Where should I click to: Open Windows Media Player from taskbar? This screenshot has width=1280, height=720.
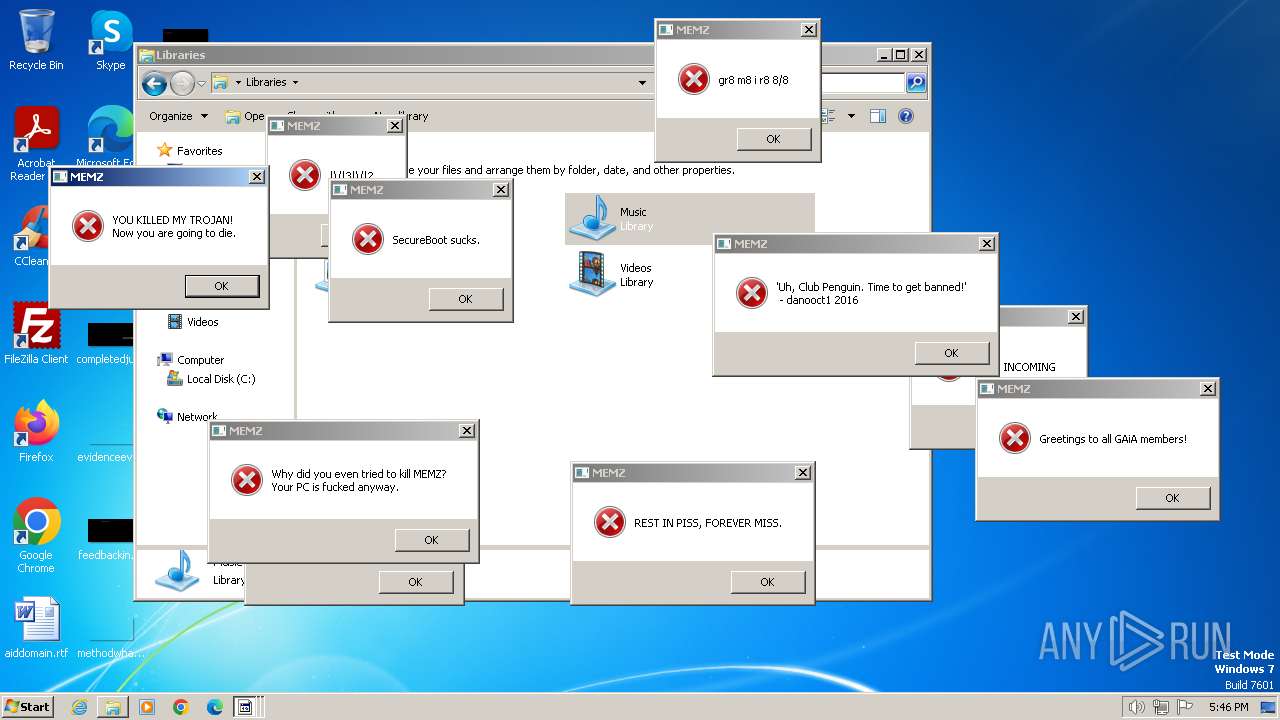pos(147,707)
